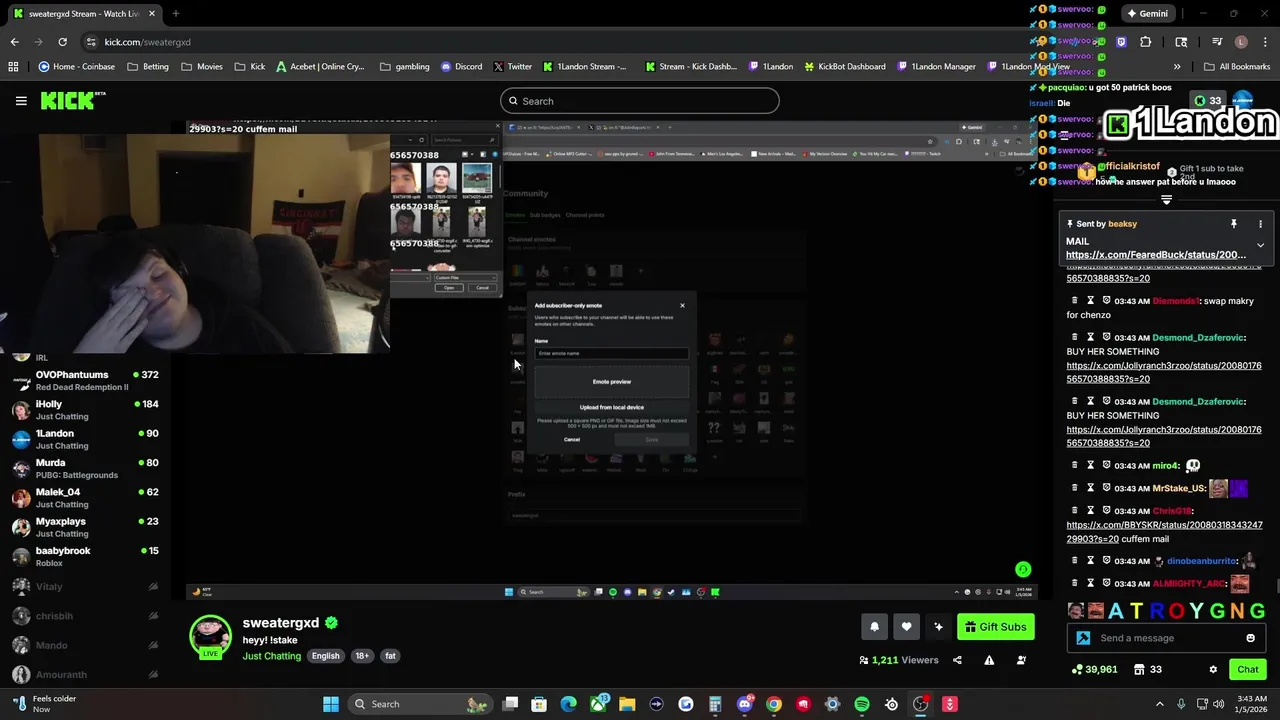Open the browser extensions puzzle icon
Viewport: 1280px width, 720px height.
(1146, 42)
